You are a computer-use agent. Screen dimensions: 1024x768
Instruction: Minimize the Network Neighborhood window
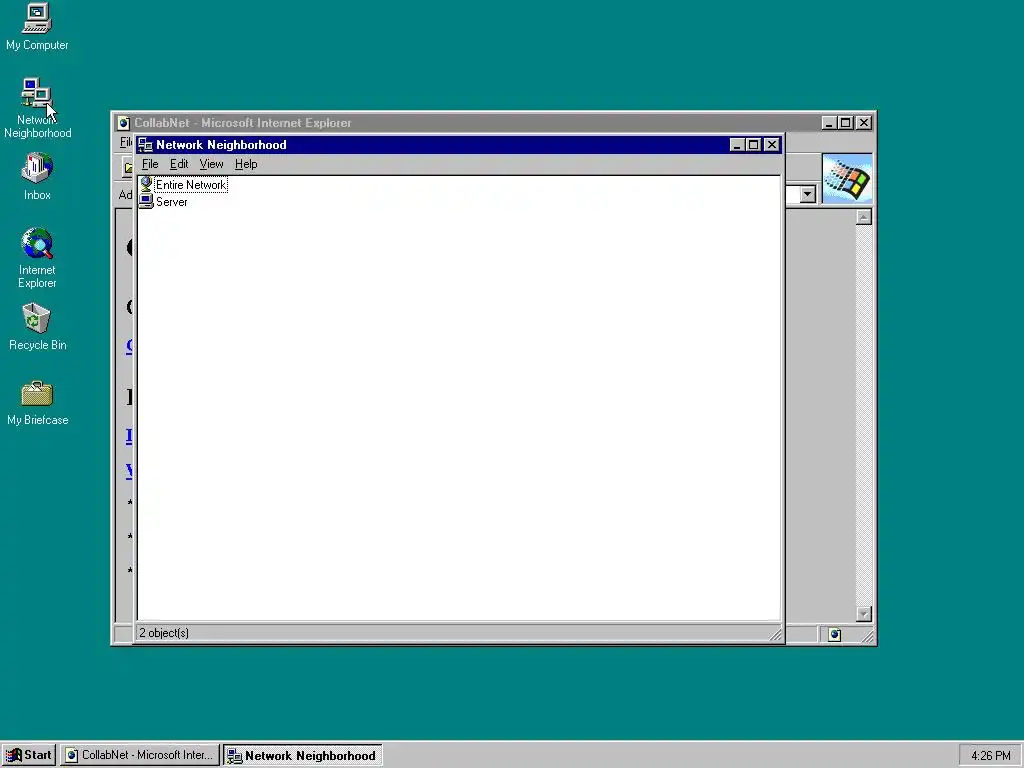pyautogui.click(x=737, y=145)
